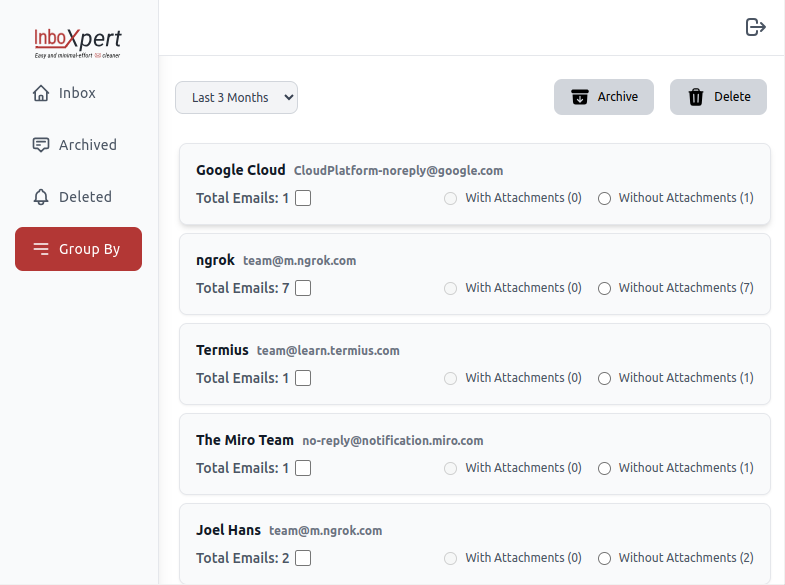The height and width of the screenshot is (585, 785).
Task: Choose Without Attachments for Termius
Action: click(604, 378)
